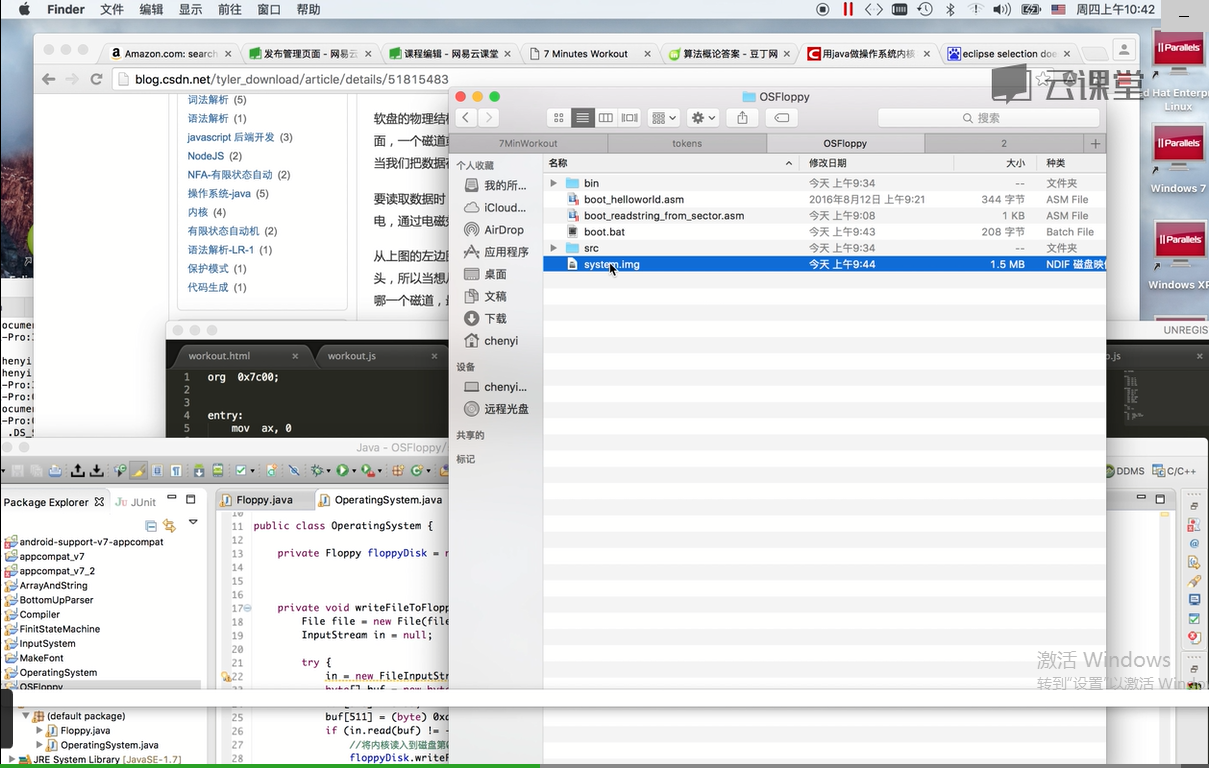The image size is (1209, 768).
Task: Click the Finder search field
Action: click(990, 118)
